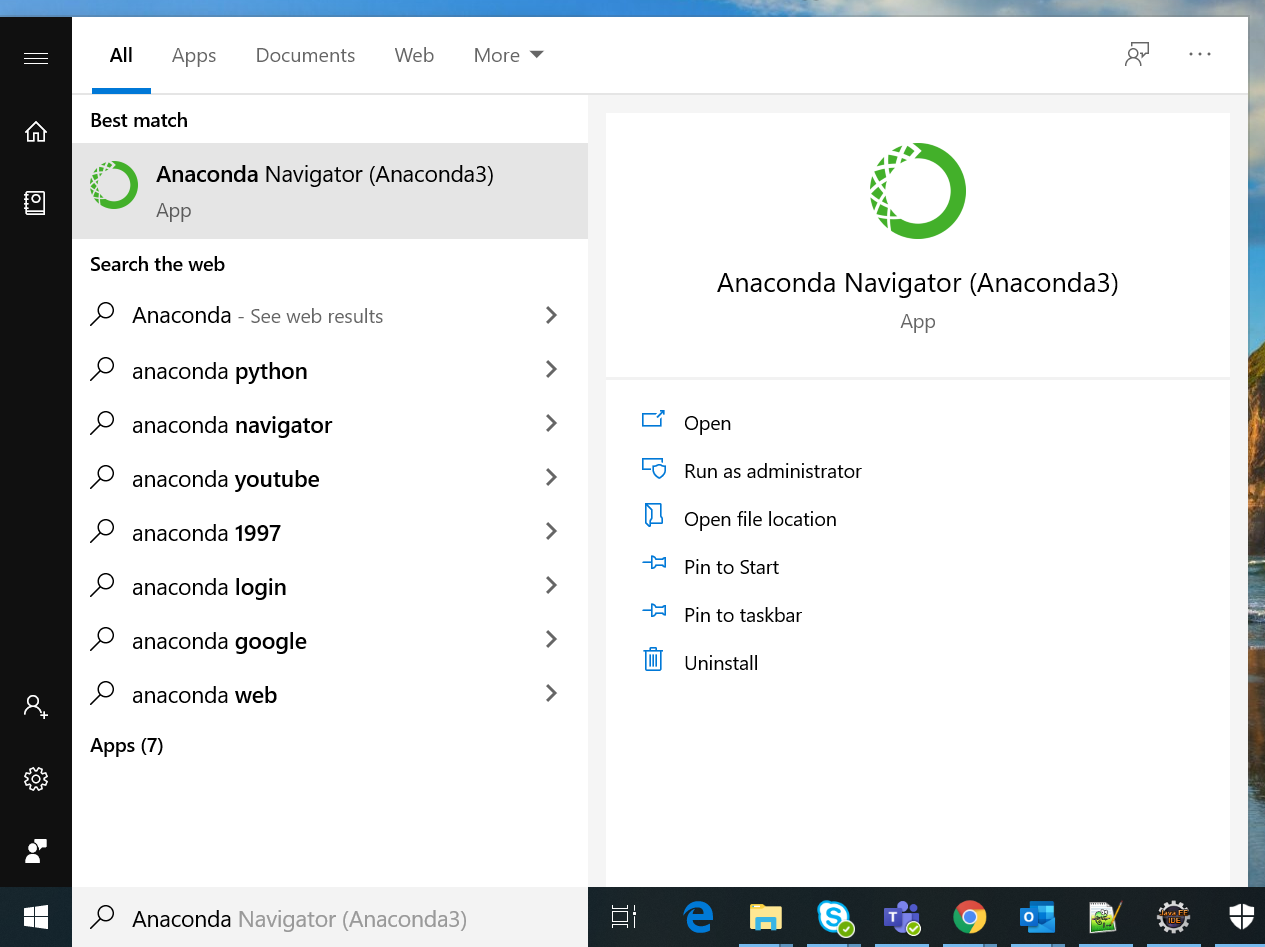Select the Web search tab
Image resolution: width=1265 pixels, height=947 pixels.
414,55
